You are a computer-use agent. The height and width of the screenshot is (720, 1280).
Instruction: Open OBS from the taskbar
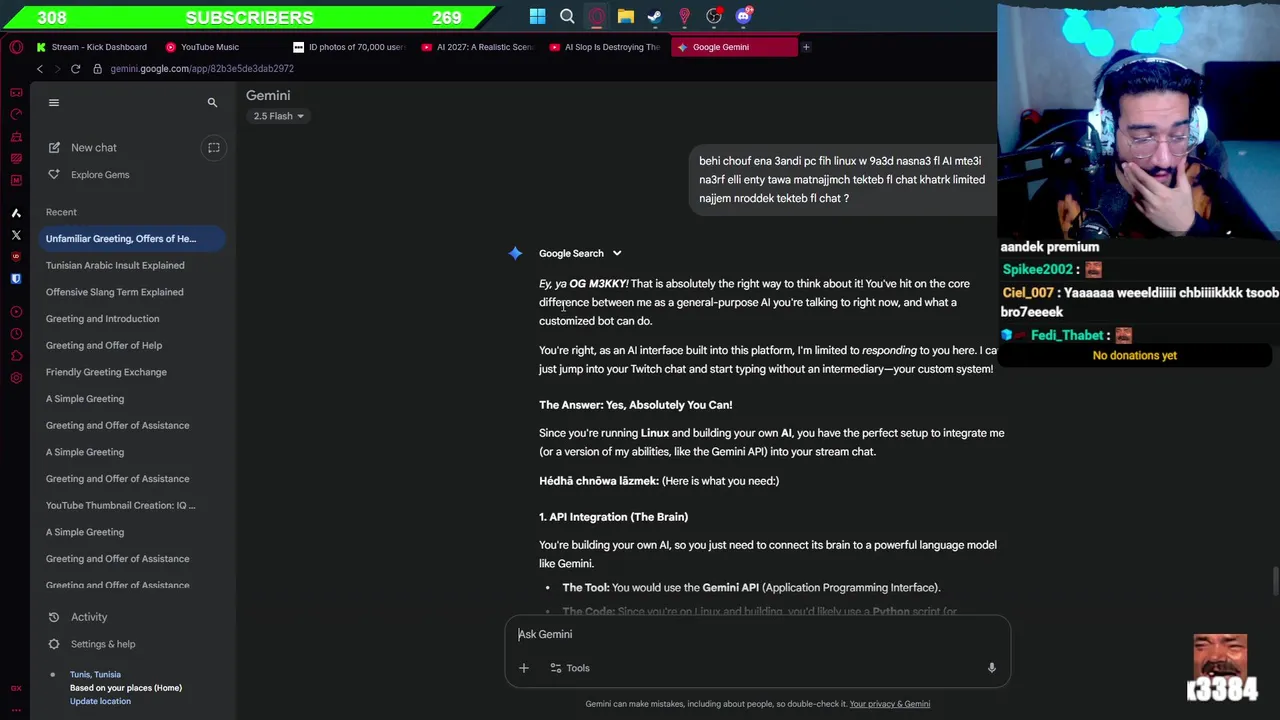tap(714, 16)
